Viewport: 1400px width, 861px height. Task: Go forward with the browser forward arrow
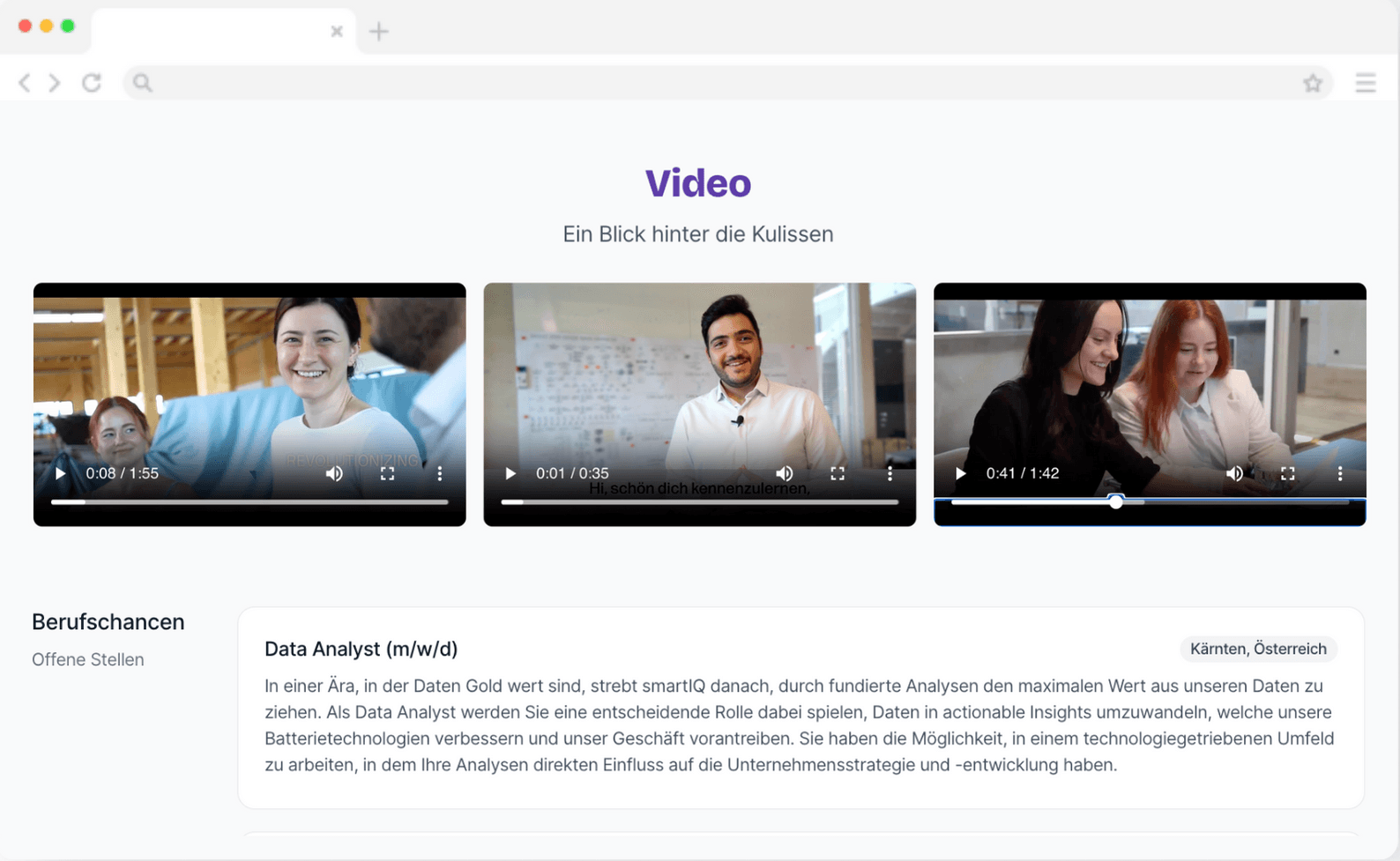55,83
